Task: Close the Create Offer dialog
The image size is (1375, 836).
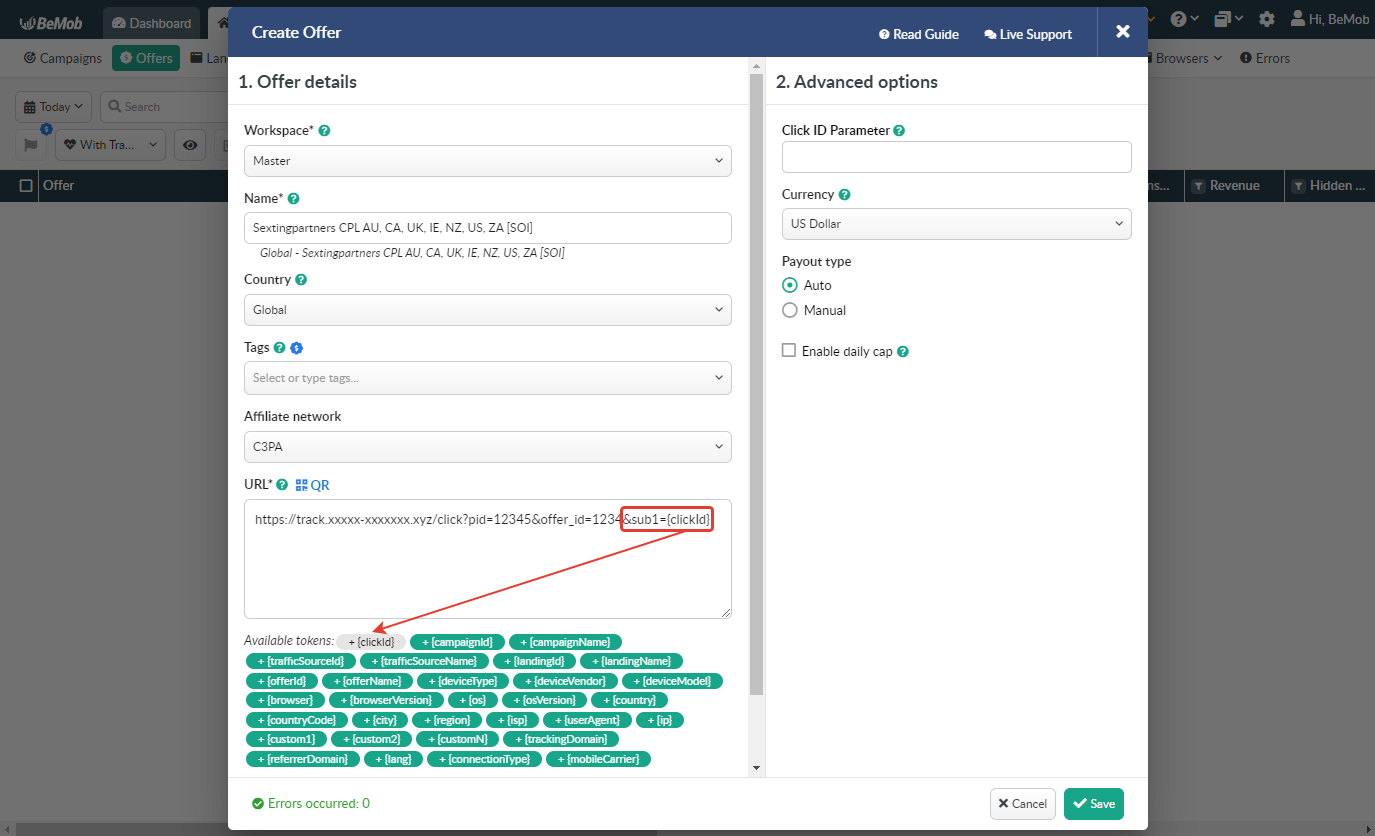Action: point(1122,32)
